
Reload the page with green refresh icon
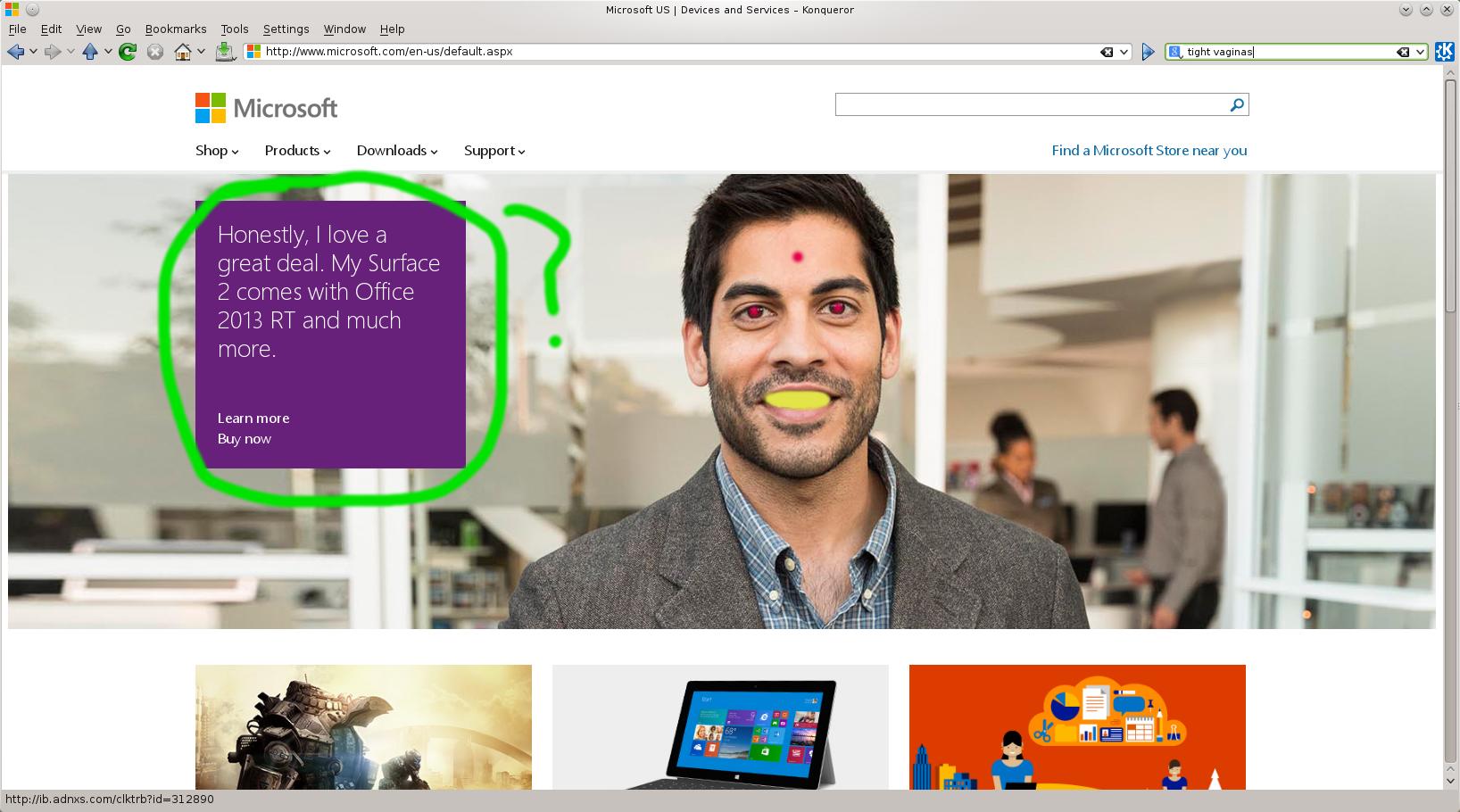point(128,52)
